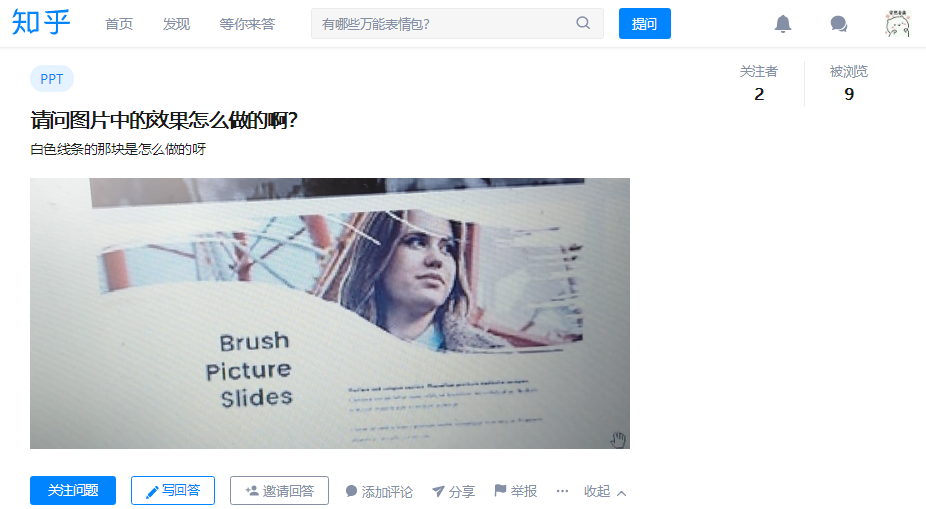926x509 pixels.
Task: Click 举报 report flag
Action: [500, 490]
